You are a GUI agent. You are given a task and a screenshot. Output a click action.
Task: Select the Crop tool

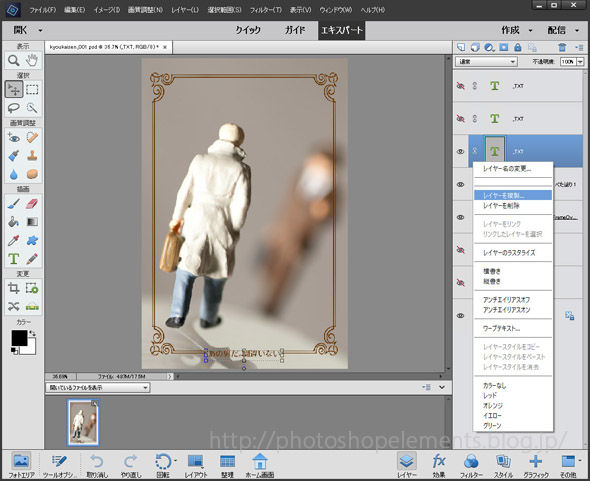[14, 288]
